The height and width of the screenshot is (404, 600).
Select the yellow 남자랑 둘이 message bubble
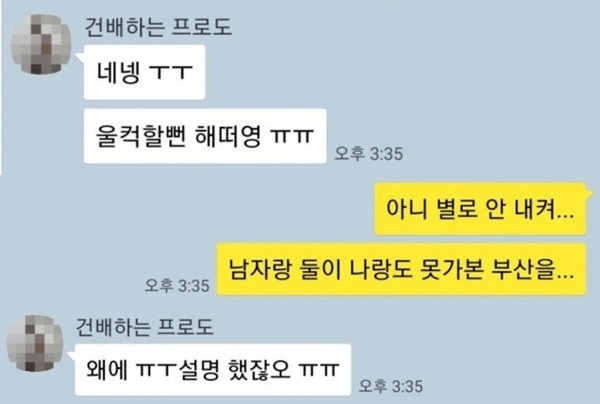click(401, 269)
